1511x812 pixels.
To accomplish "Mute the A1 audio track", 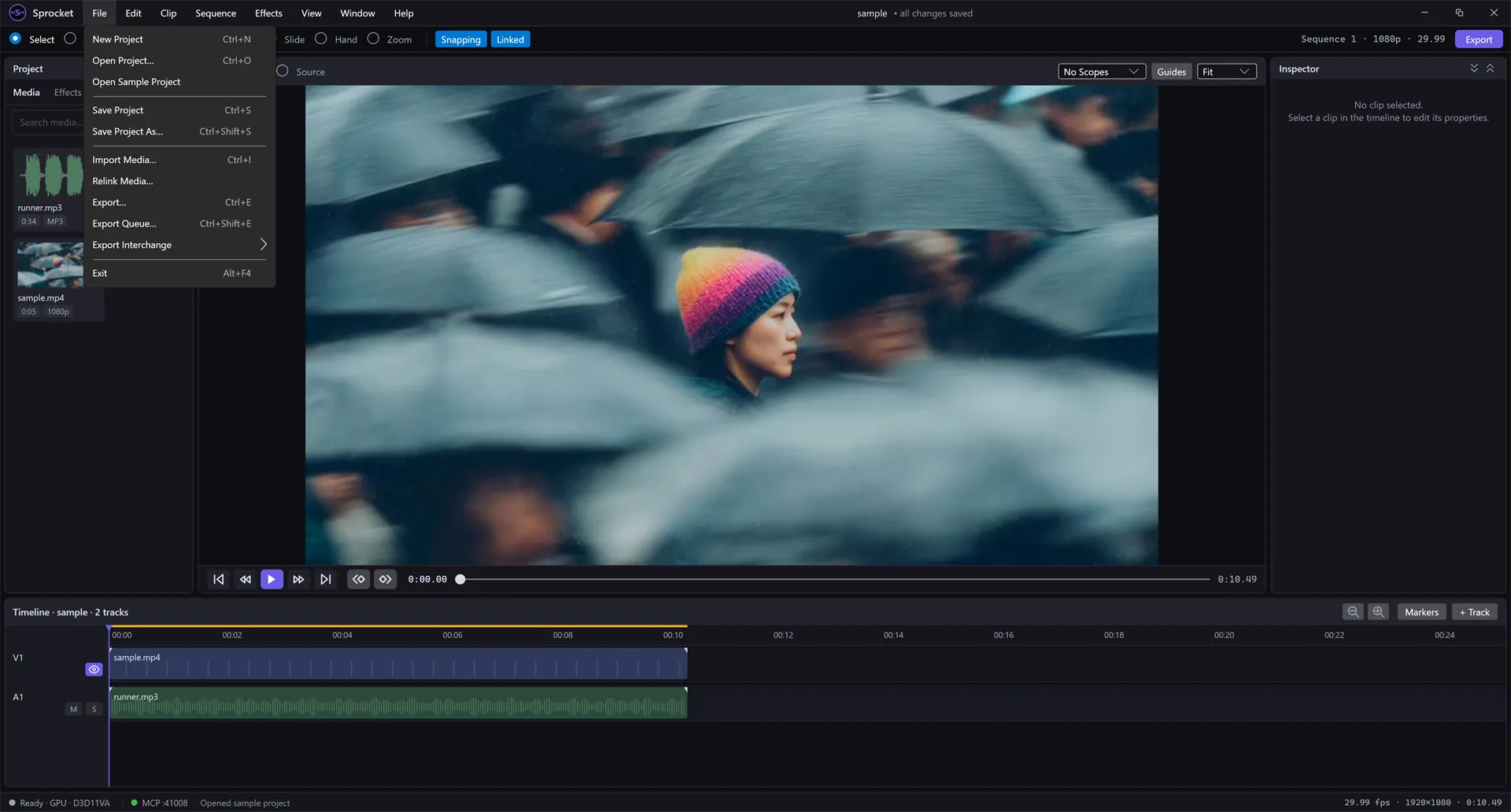I will pyautogui.click(x=74, y=709).
